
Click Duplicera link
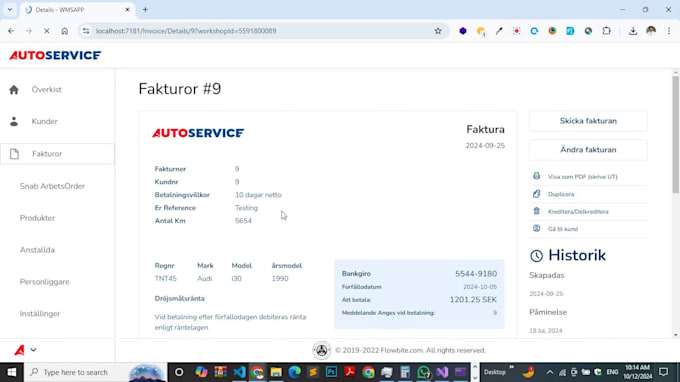tap(561, 194)
